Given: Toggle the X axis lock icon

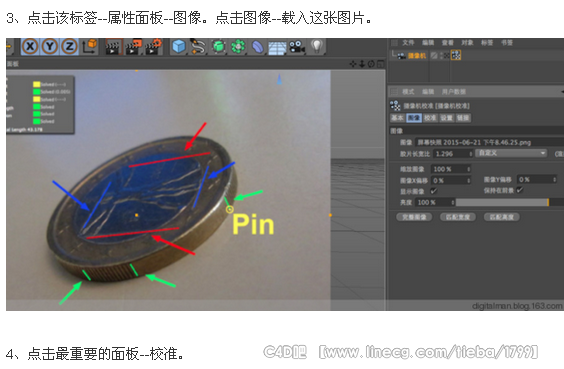Looking at the screenshot, I should (30, 46).
